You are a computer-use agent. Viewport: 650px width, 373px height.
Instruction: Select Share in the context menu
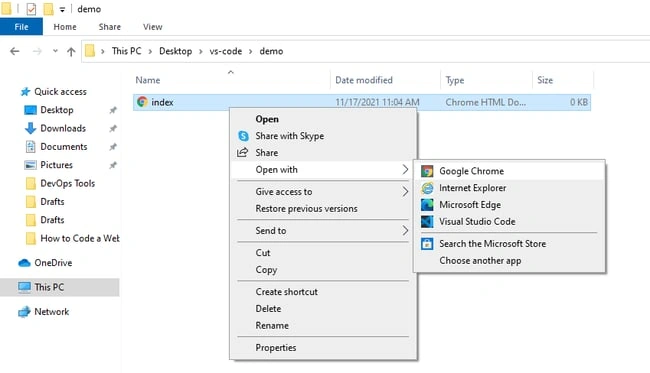coord(323,153)
